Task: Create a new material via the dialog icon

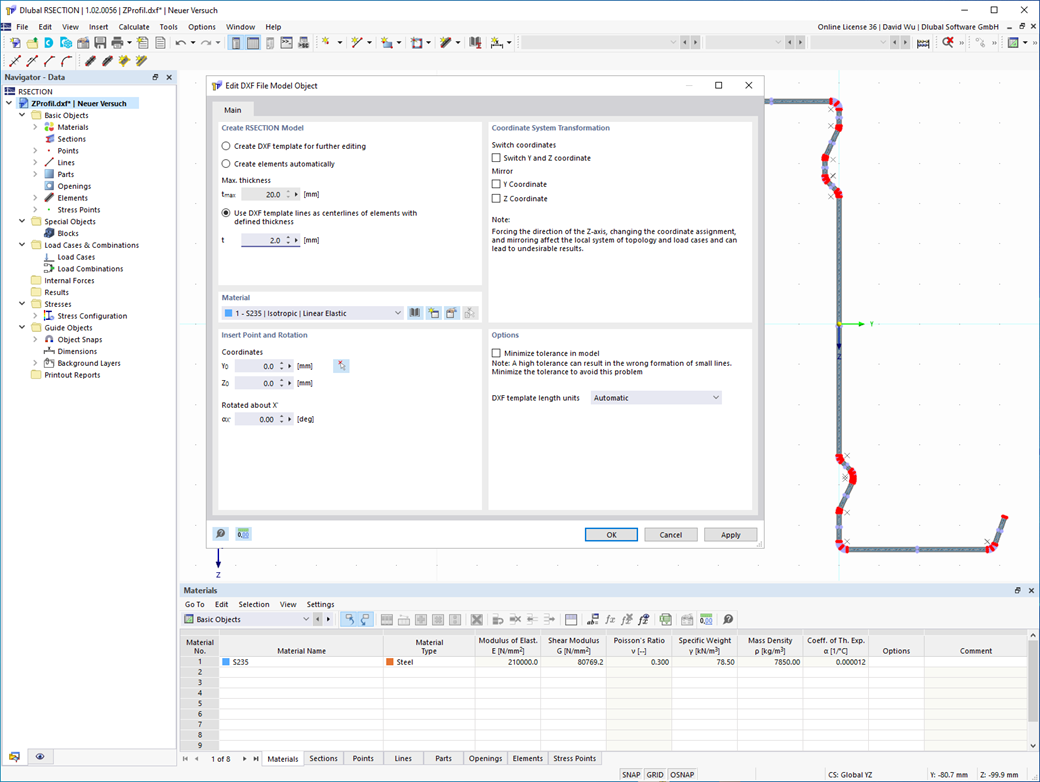Action: [433, 312]
